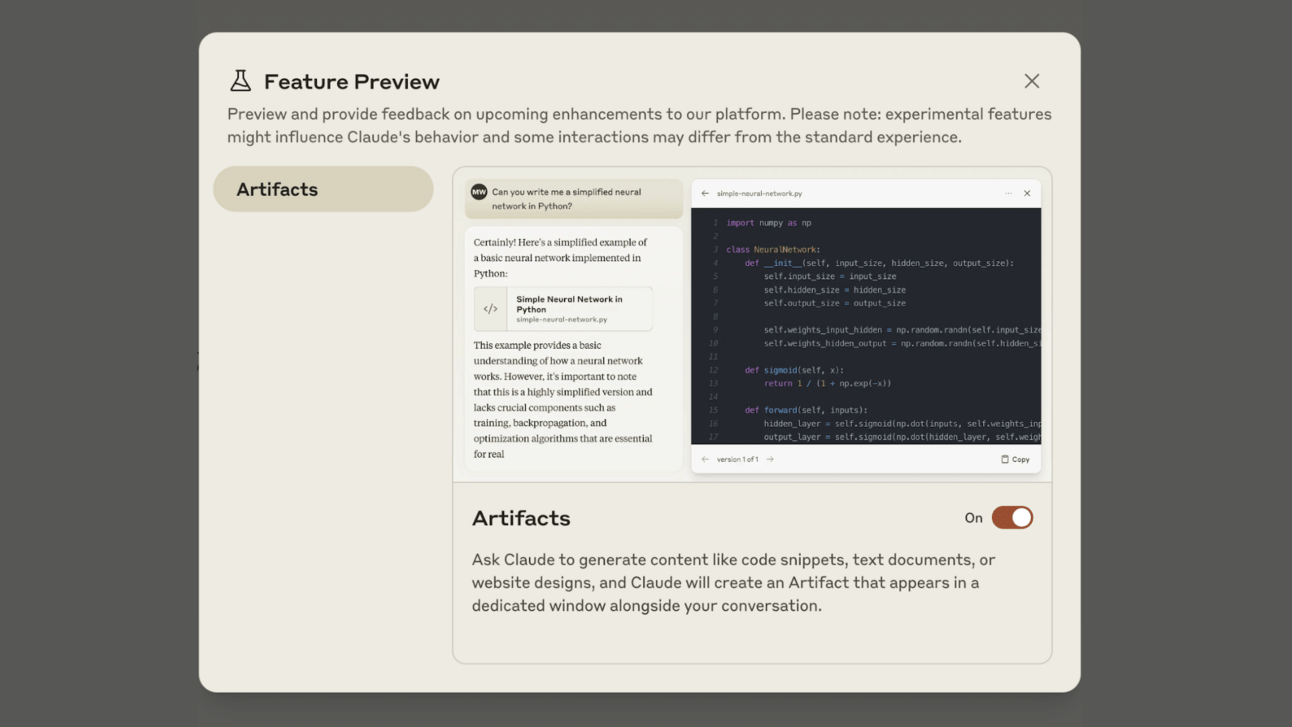1292x727 pixels.
Task: Open the three-dot menu in the code panel header
Action: (x=1008, y=194)
